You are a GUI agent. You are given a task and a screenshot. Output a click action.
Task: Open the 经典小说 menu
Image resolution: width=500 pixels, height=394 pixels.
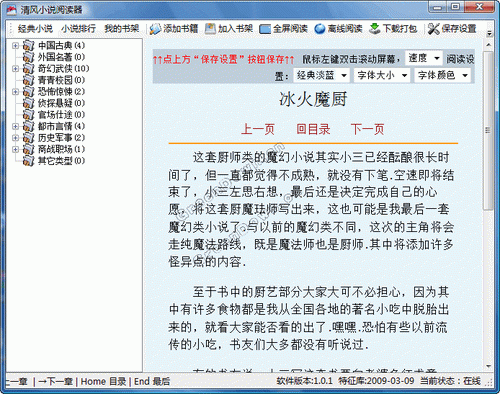tap(35, 29)
